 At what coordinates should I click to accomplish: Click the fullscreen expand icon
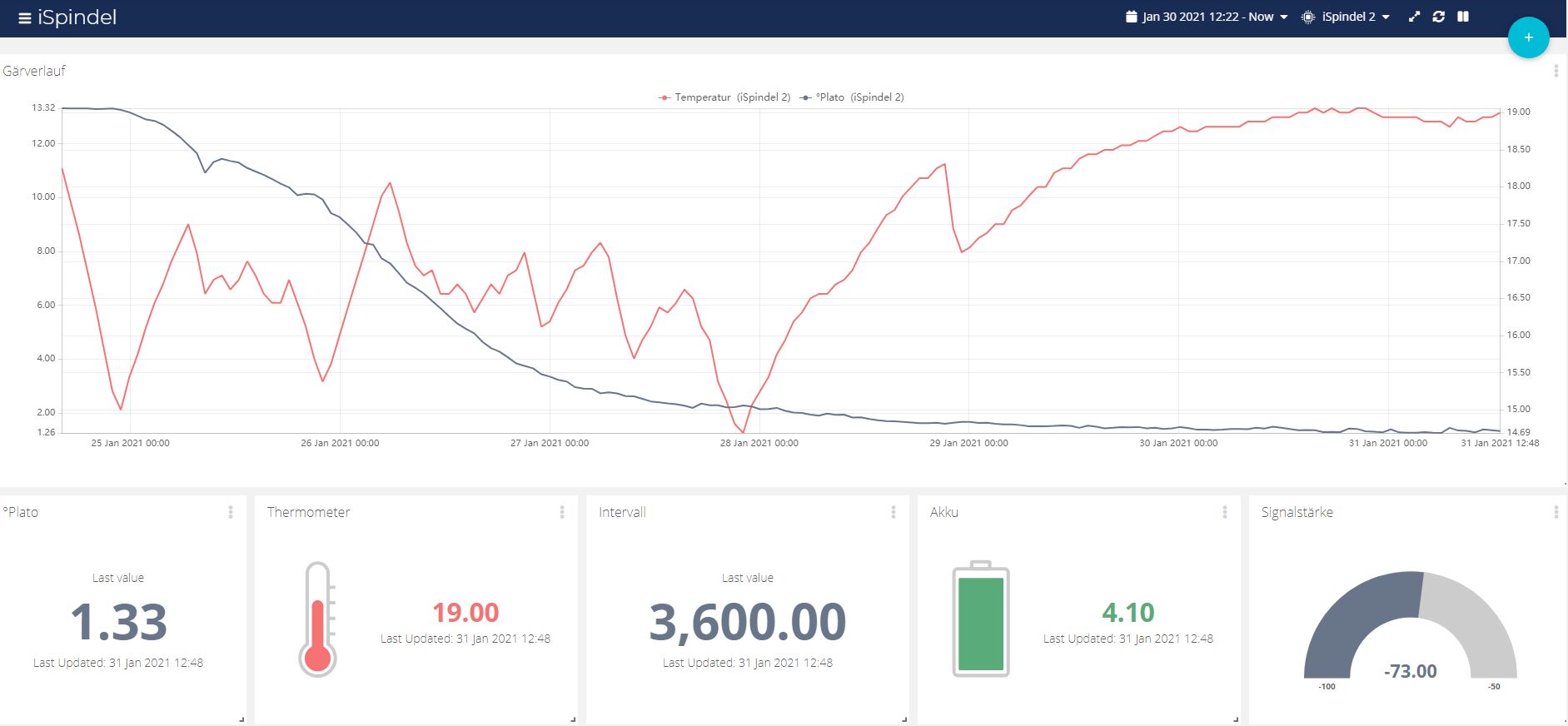[1414, 17]
